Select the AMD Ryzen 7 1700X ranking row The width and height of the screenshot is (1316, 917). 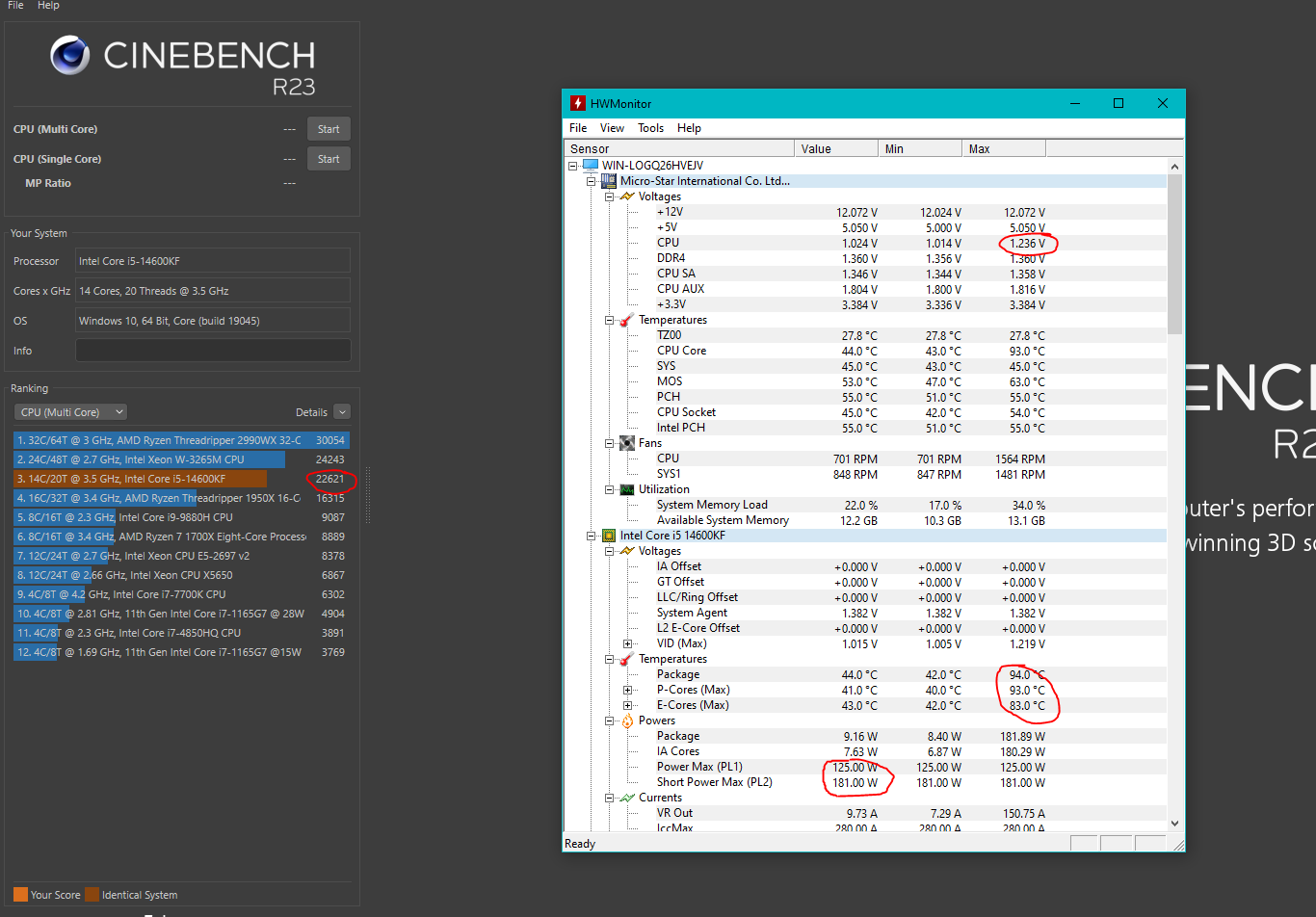click(x=181, y=537)
